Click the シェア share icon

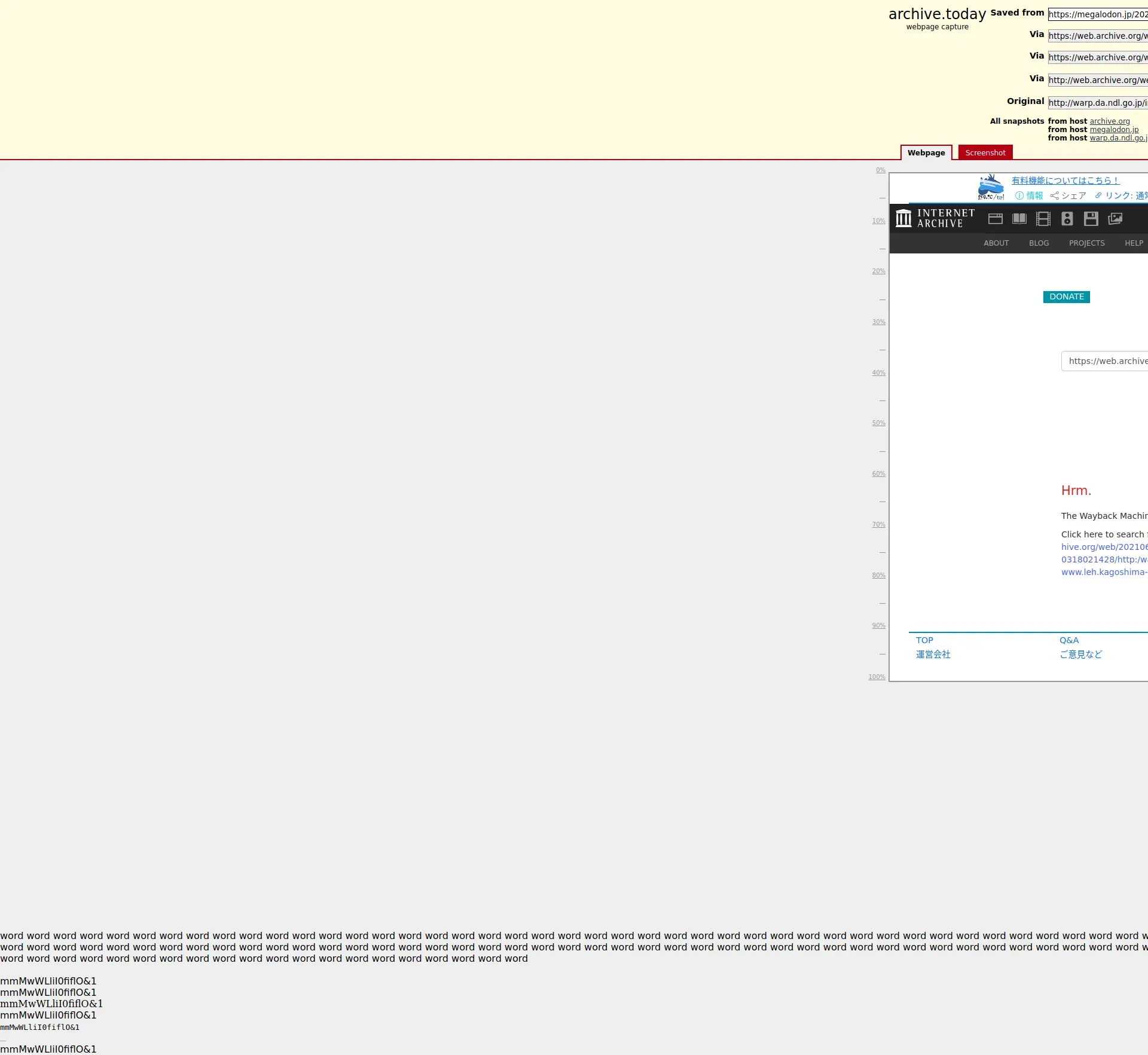coord(1055,195)
